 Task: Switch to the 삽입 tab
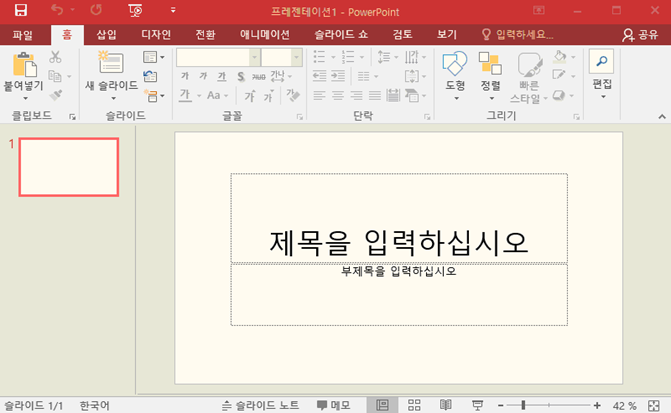(106, 35)
